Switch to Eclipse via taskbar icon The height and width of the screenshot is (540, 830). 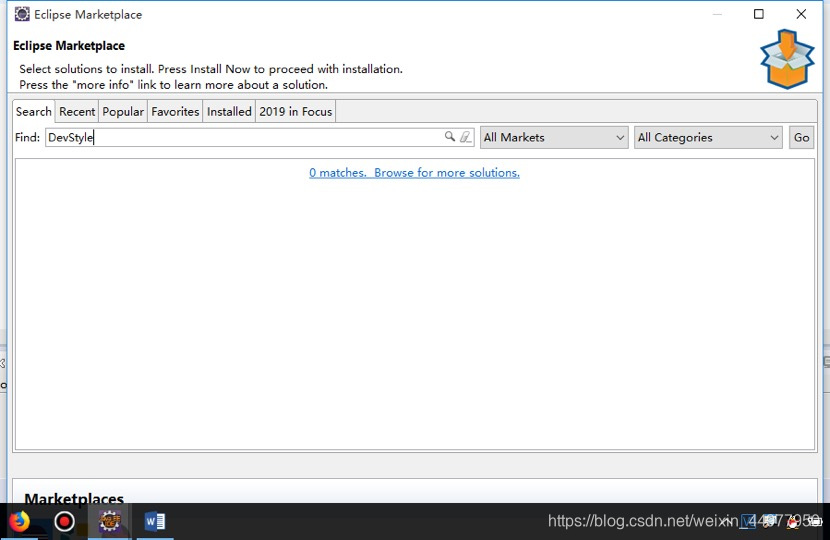(x=110, y=521)
